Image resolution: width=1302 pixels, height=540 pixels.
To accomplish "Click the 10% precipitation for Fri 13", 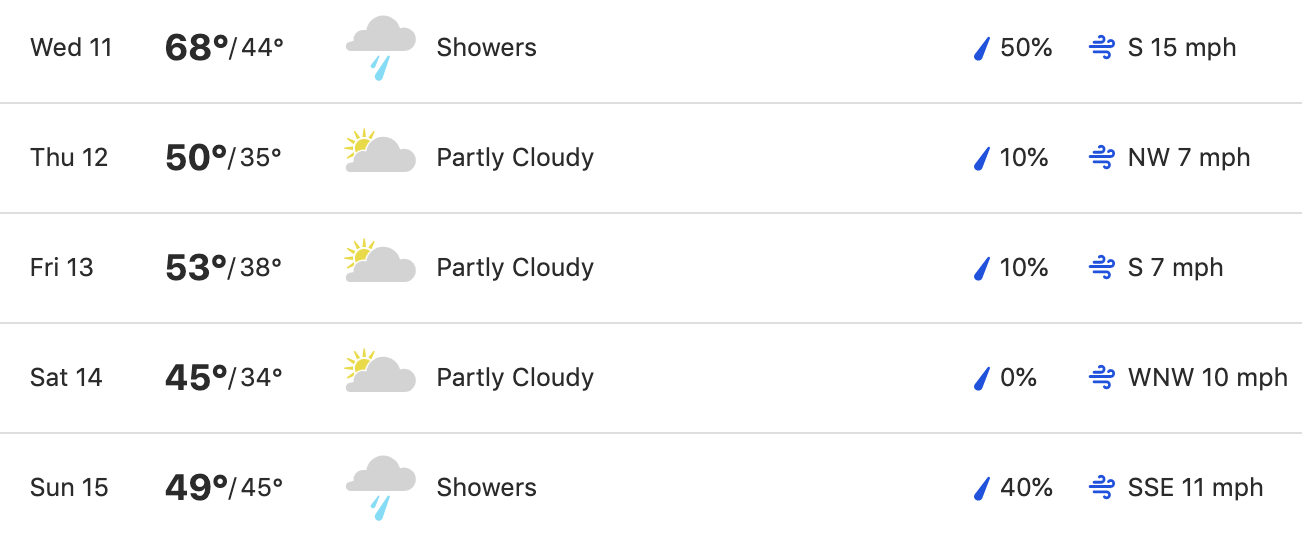I will [1024, 268].
